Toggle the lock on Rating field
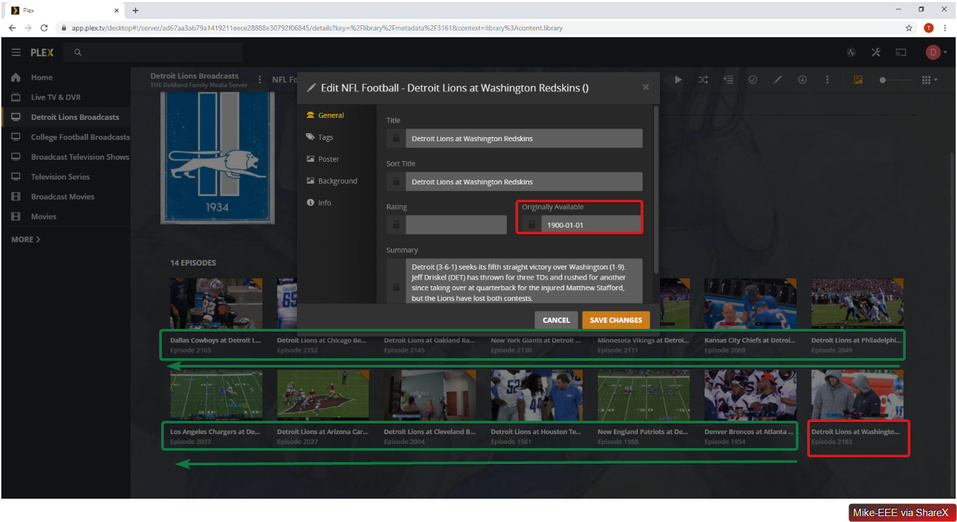Screen dimensions: 957x522 click(x=395, y=225)
